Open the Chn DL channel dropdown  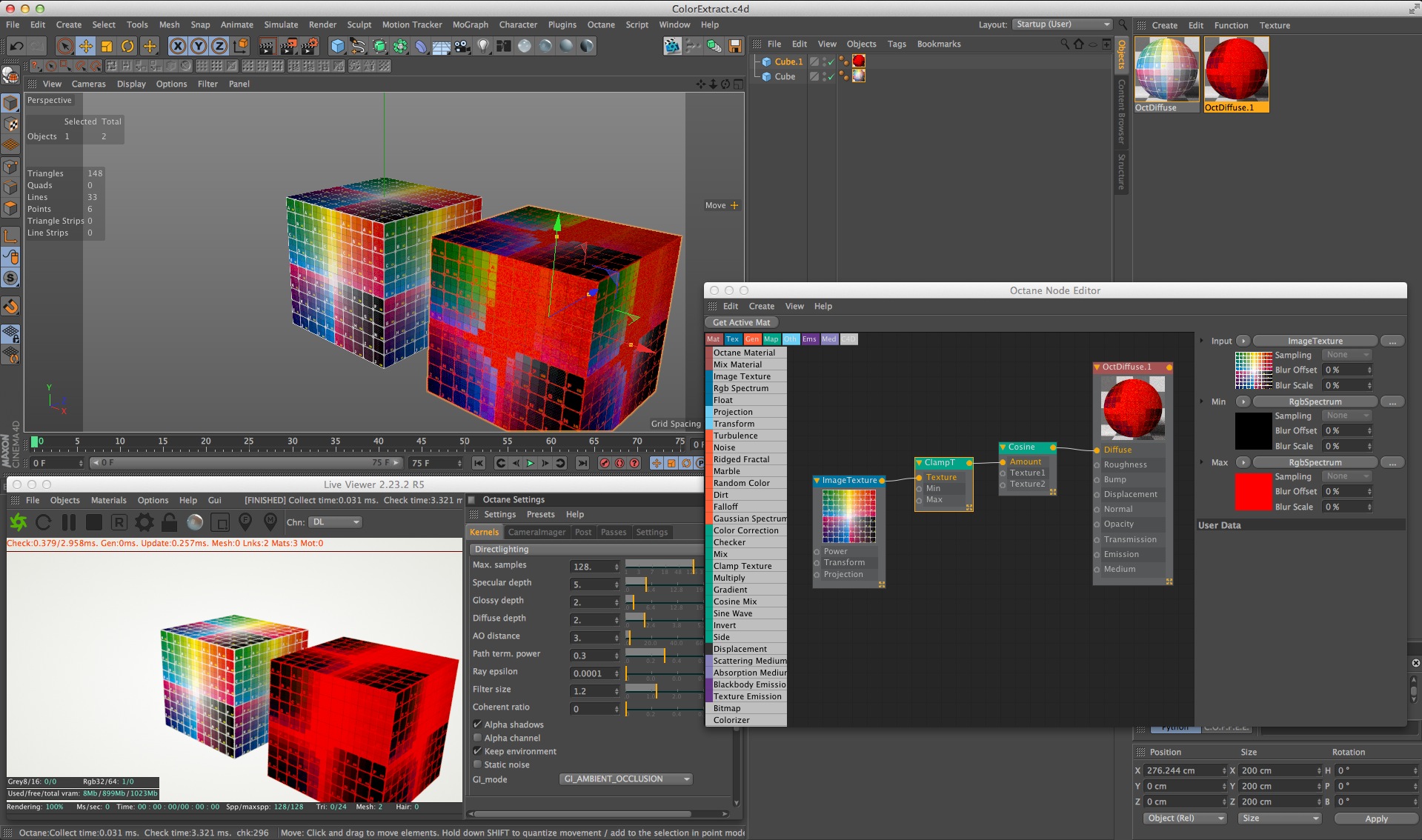(x=335, y=522)
